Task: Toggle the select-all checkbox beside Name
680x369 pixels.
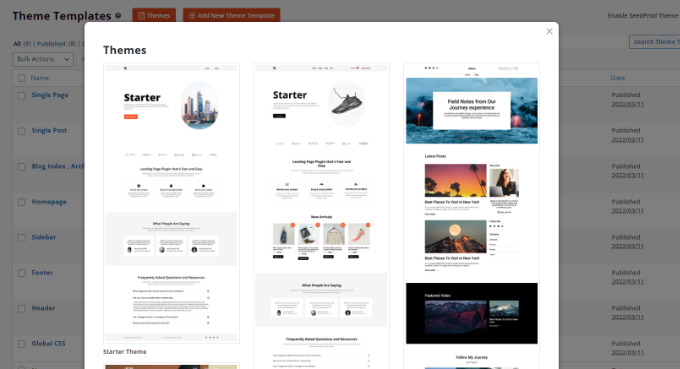Action: (21, 78)
